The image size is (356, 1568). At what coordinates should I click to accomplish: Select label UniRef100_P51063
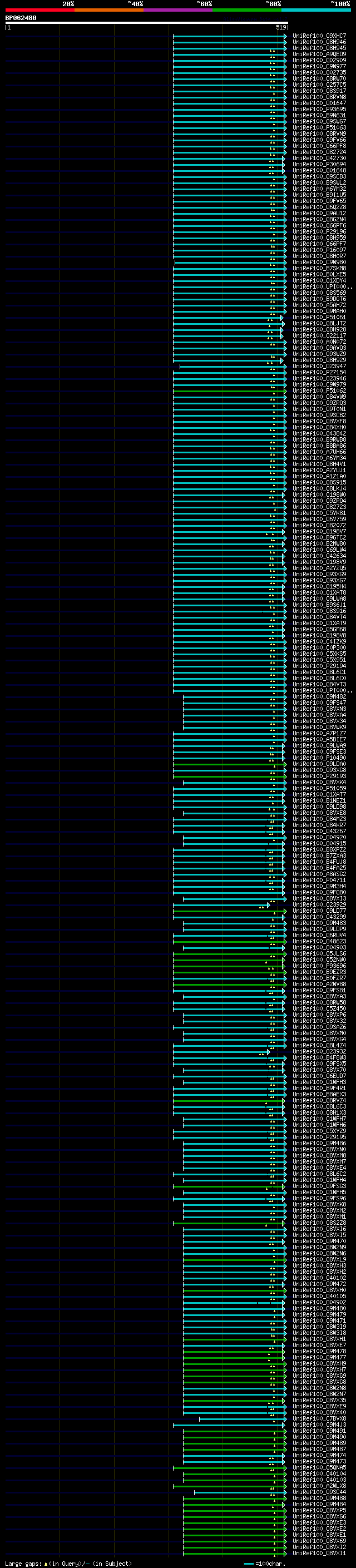pos(319,128)
